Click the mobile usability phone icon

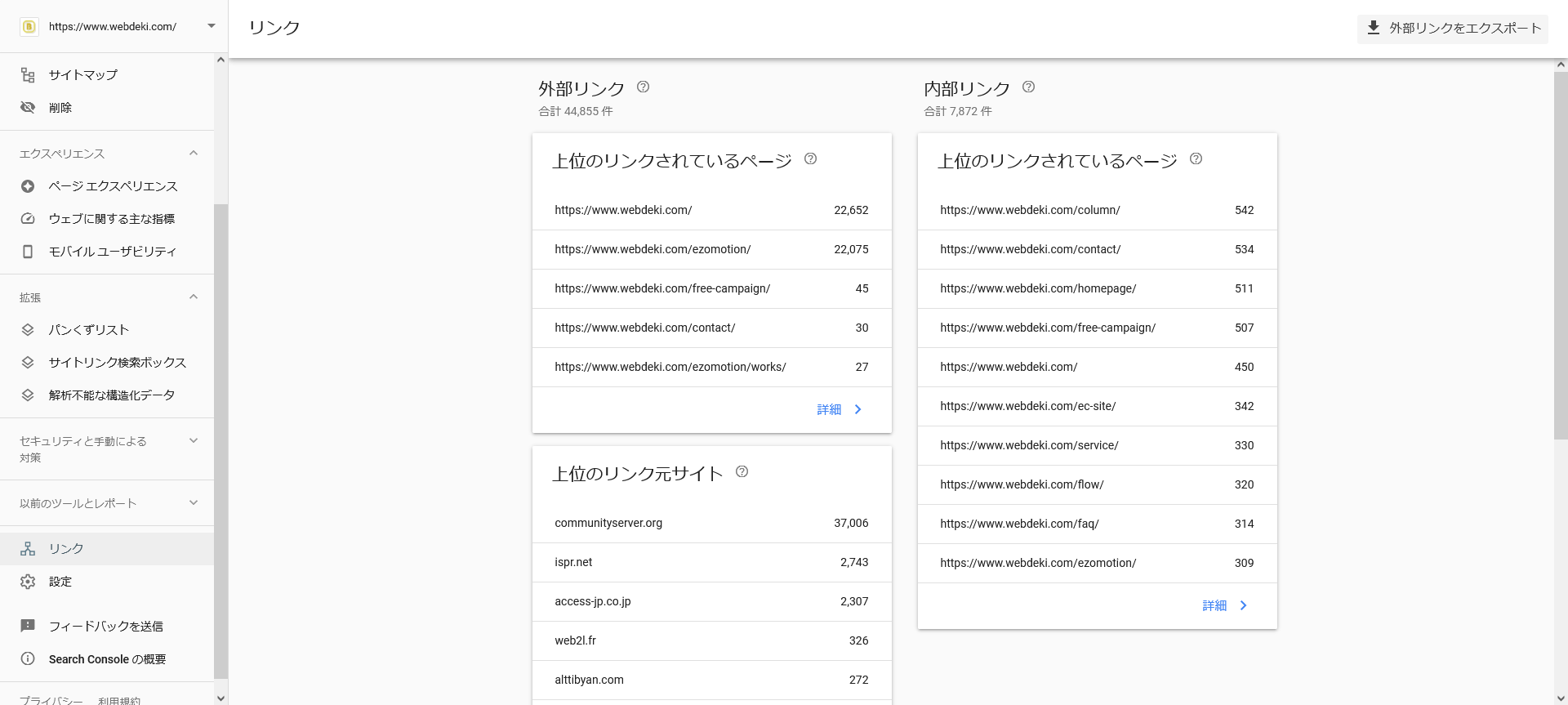28,252
